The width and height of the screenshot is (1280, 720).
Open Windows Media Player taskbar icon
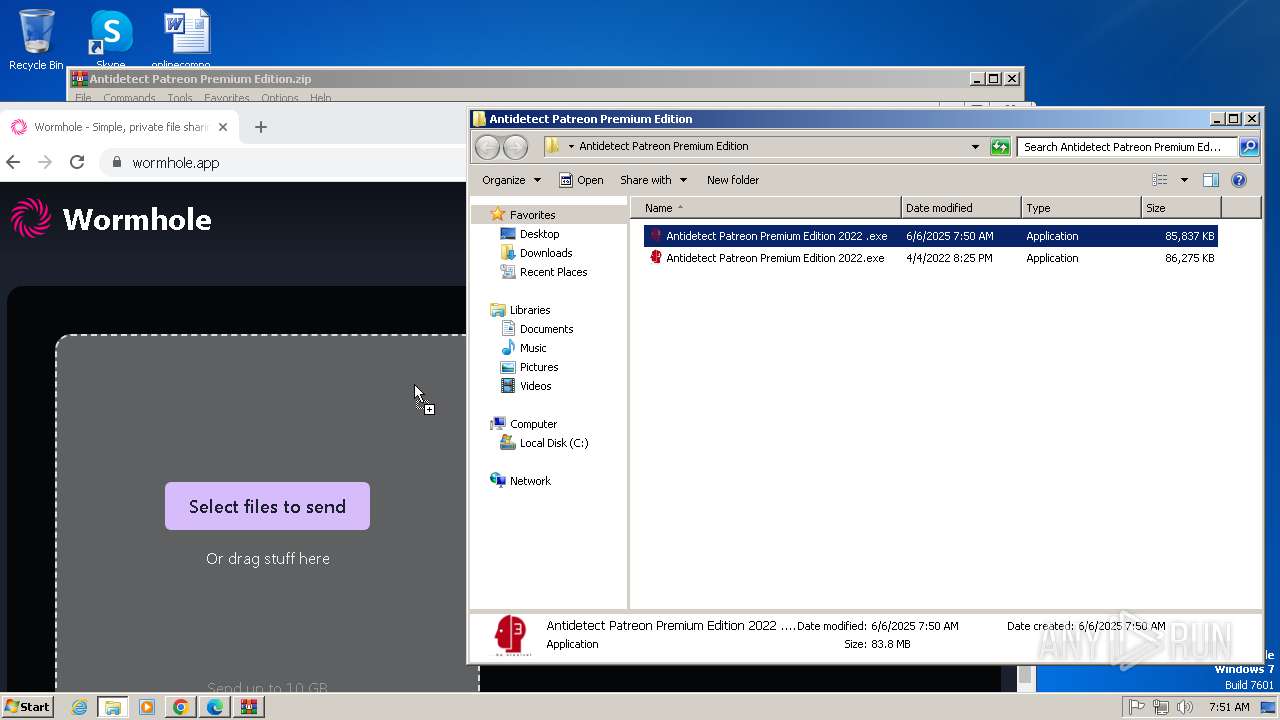[x=147, y=707]
